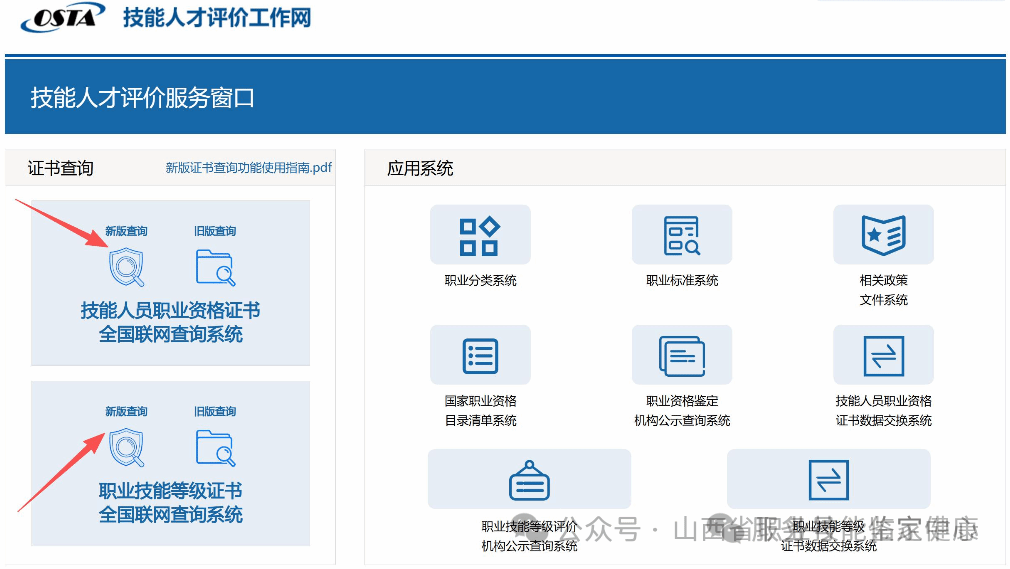Click 技能人员职业资格证书全国联网查询系统 title text
The width and height of the screenshot is (1010, 569).
coord(170,322)
